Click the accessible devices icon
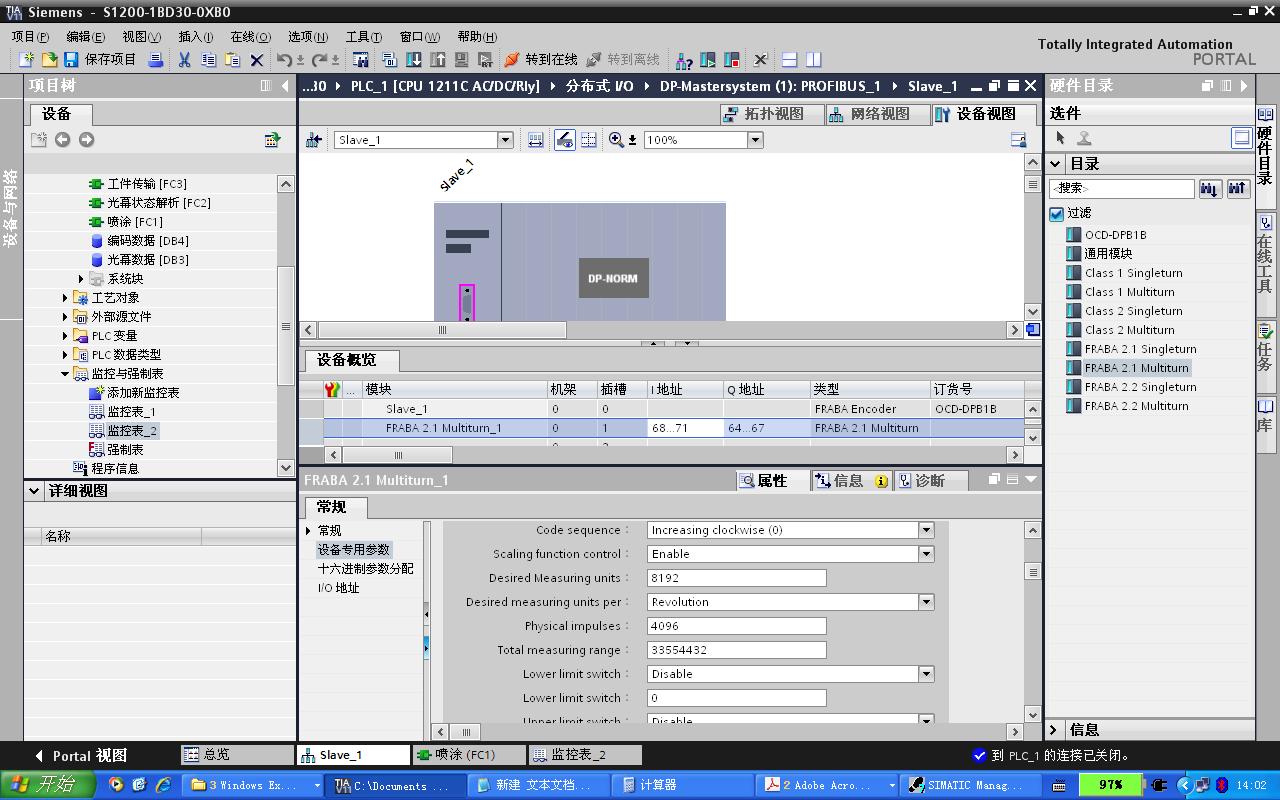Viewport: 1280px width, 800px height. pyautogui.click(x=684, y=60)
